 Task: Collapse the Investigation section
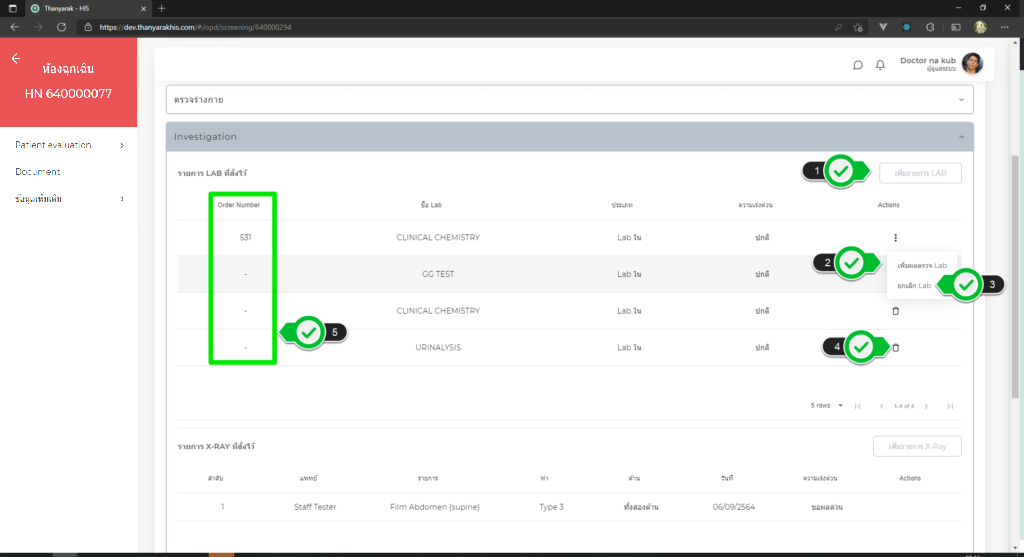click(x=961, y=137)
